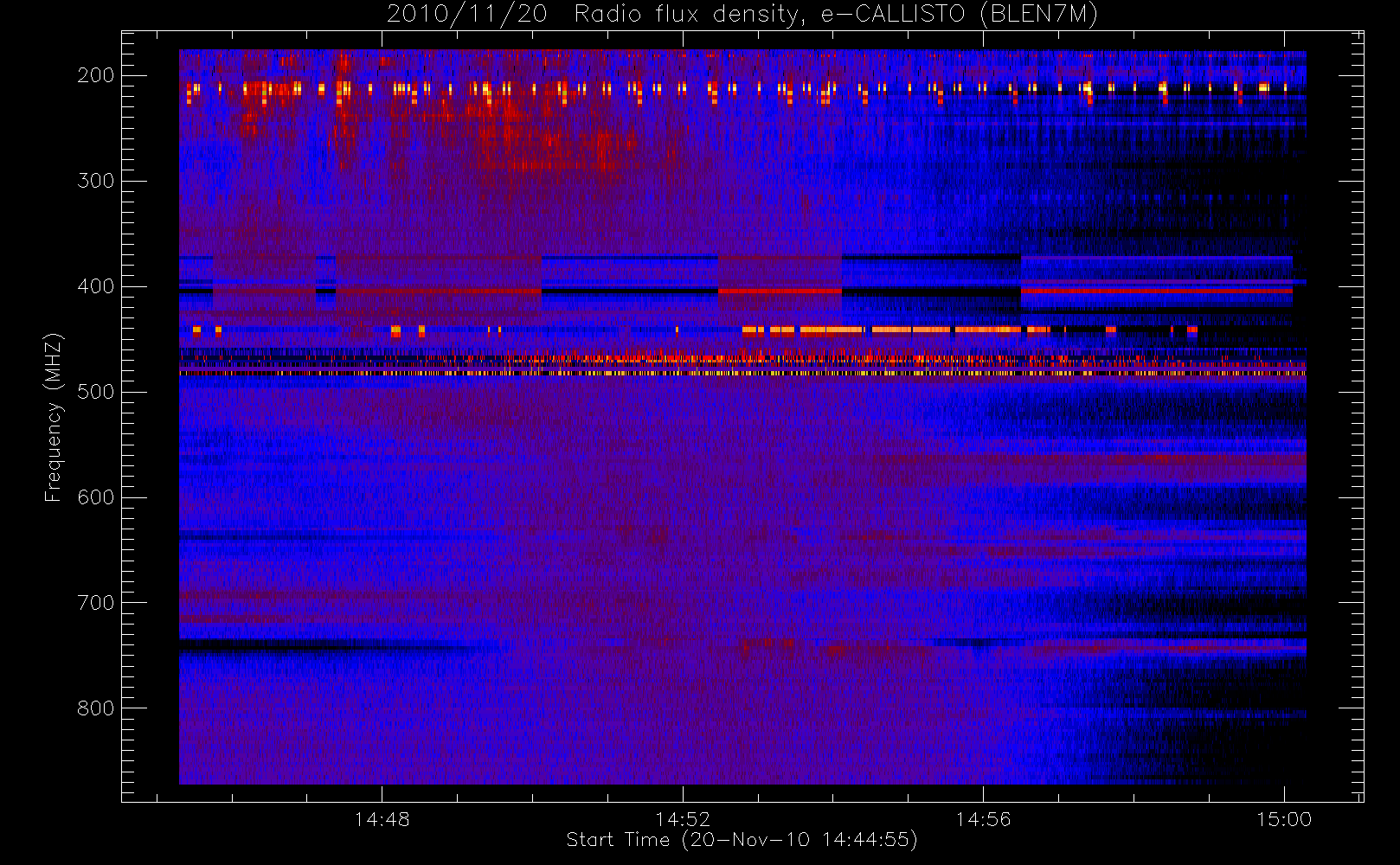Click the 14:48 time tick label
The height and width of the screenshot is (865, 1400).
382,819
